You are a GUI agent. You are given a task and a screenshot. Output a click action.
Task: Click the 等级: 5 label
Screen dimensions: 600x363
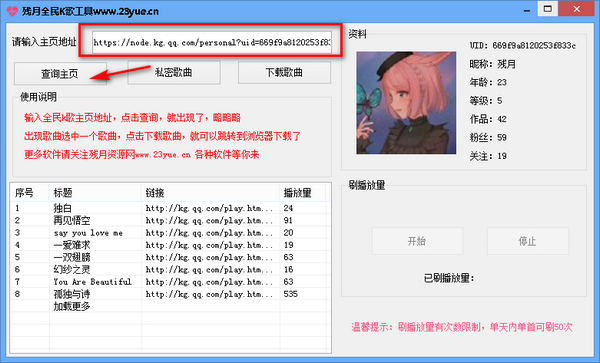click(x=486, y=101)
